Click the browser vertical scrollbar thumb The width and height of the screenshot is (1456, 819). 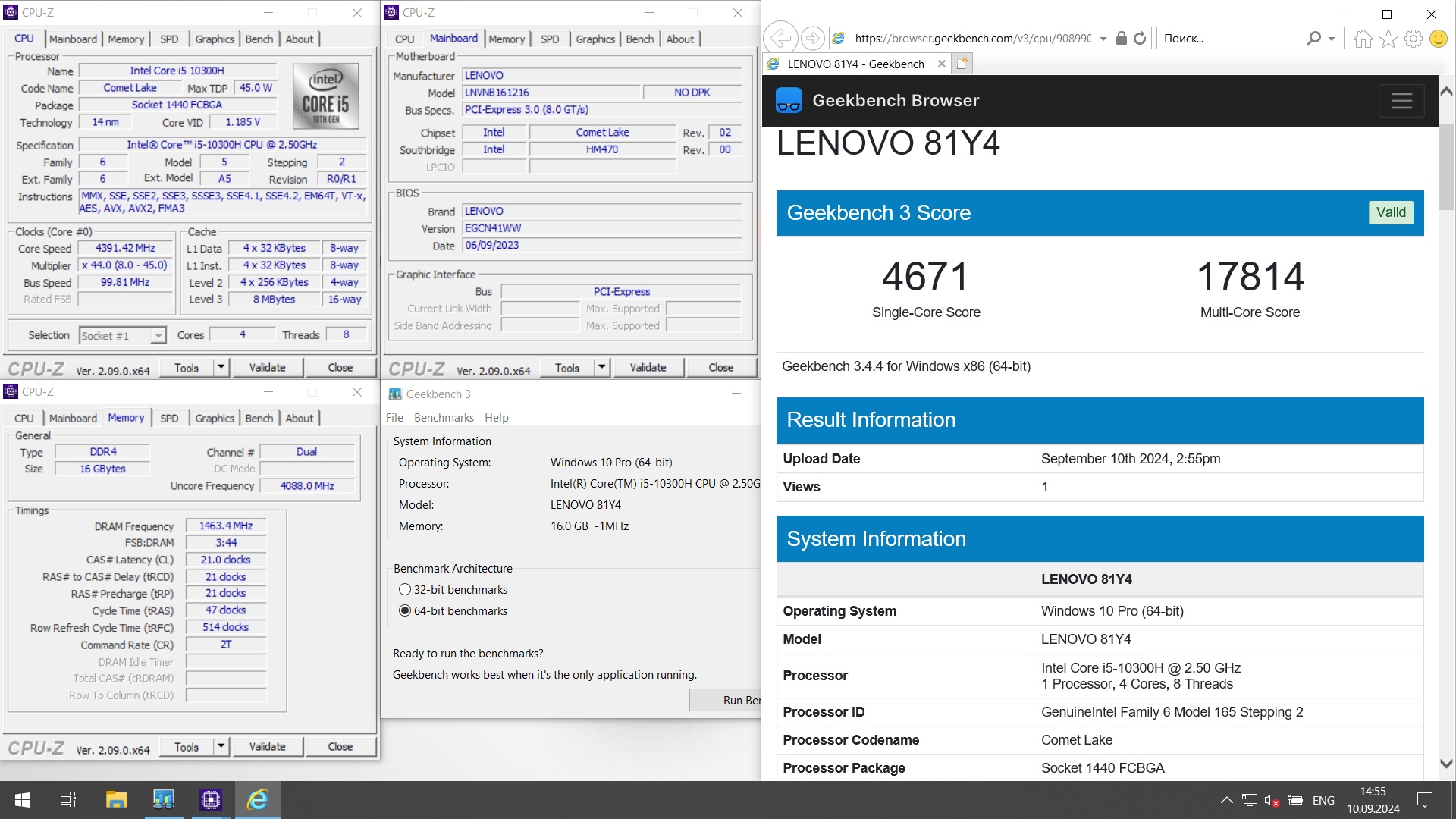click(1446, 167)
